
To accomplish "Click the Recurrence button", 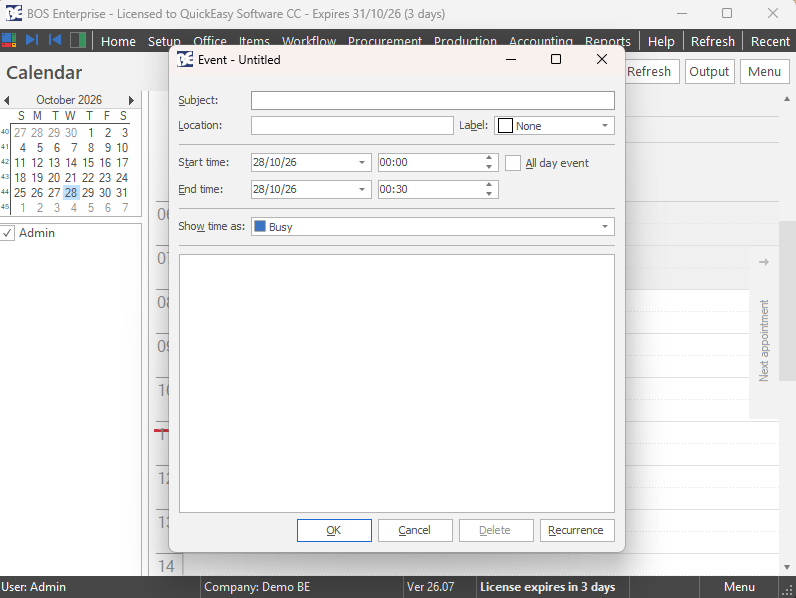I will 577,530.
